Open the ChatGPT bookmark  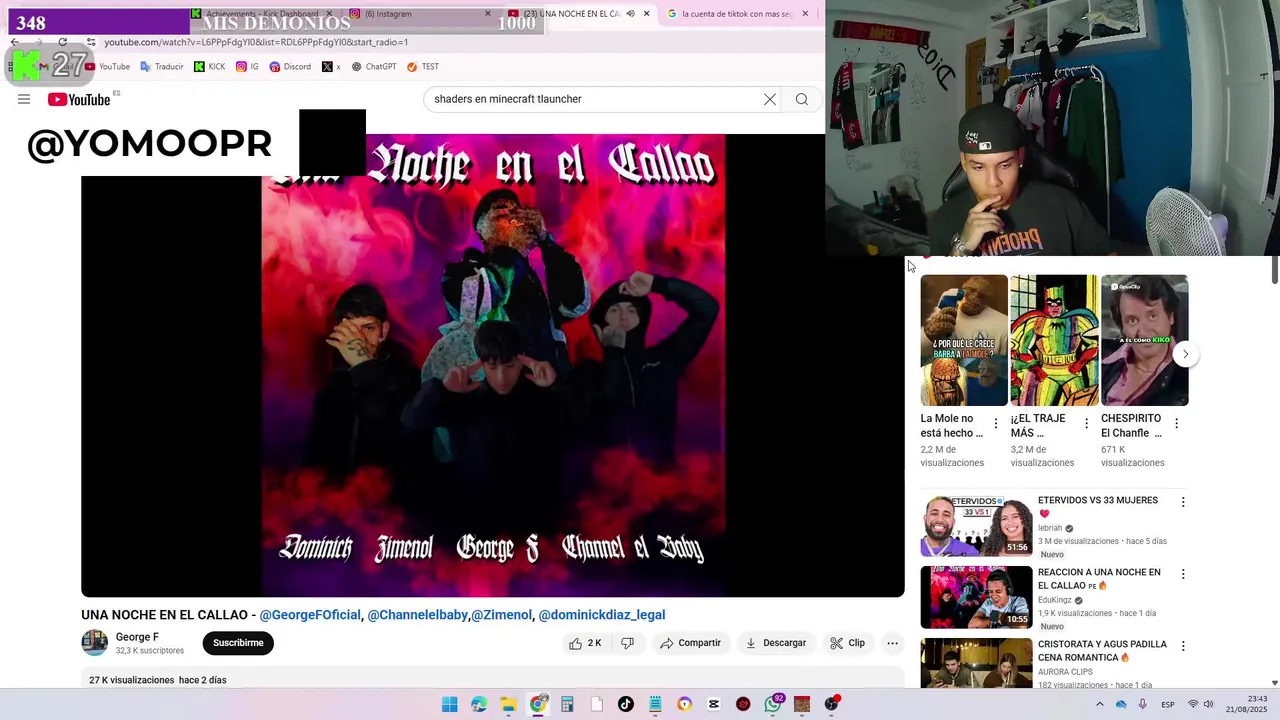tap(373, 67)
